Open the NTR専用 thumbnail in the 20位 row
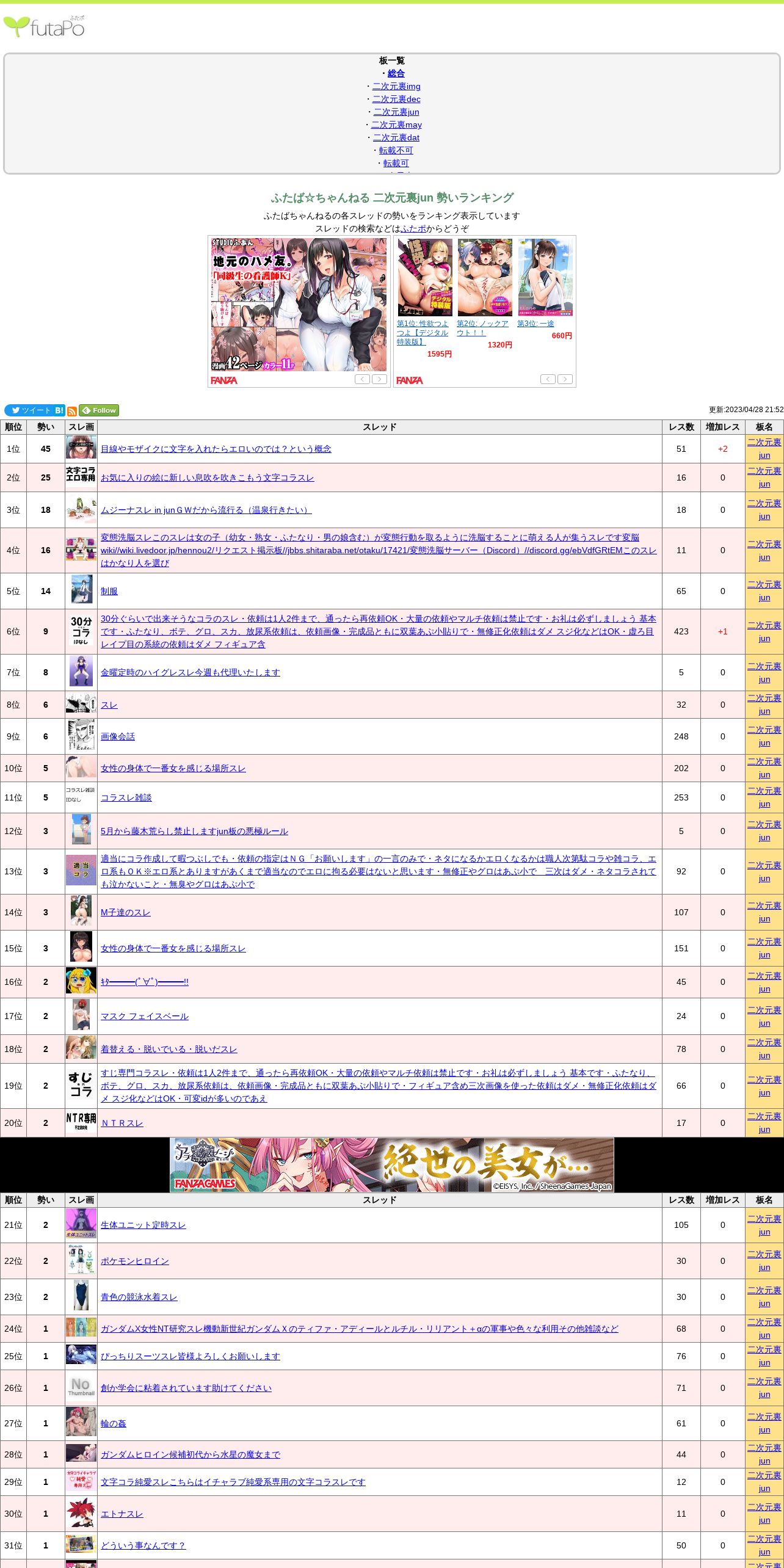784x1568 pixels. 81,1122
